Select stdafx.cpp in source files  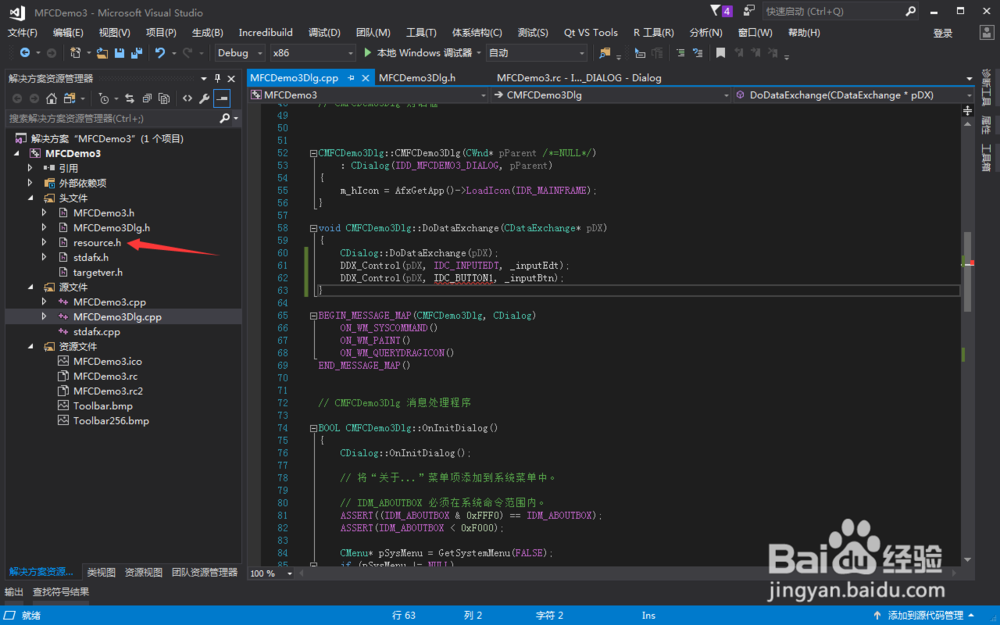pos(96,332)
